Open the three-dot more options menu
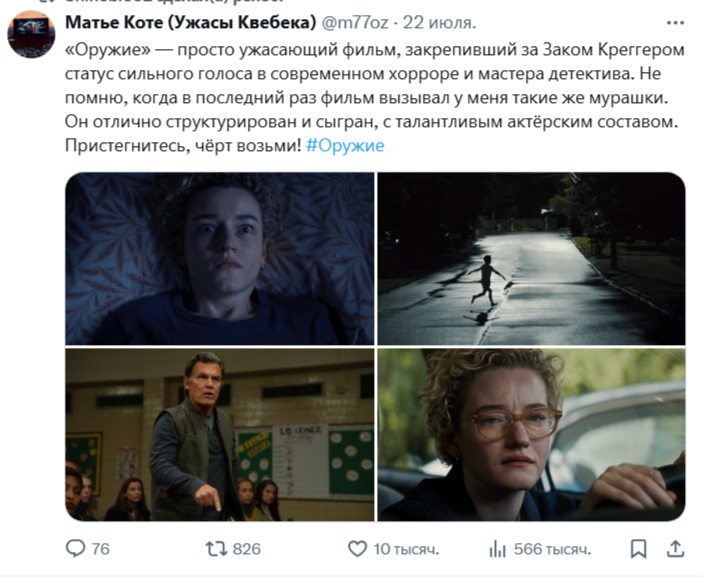The image size is (702, 577). [675, 23]
